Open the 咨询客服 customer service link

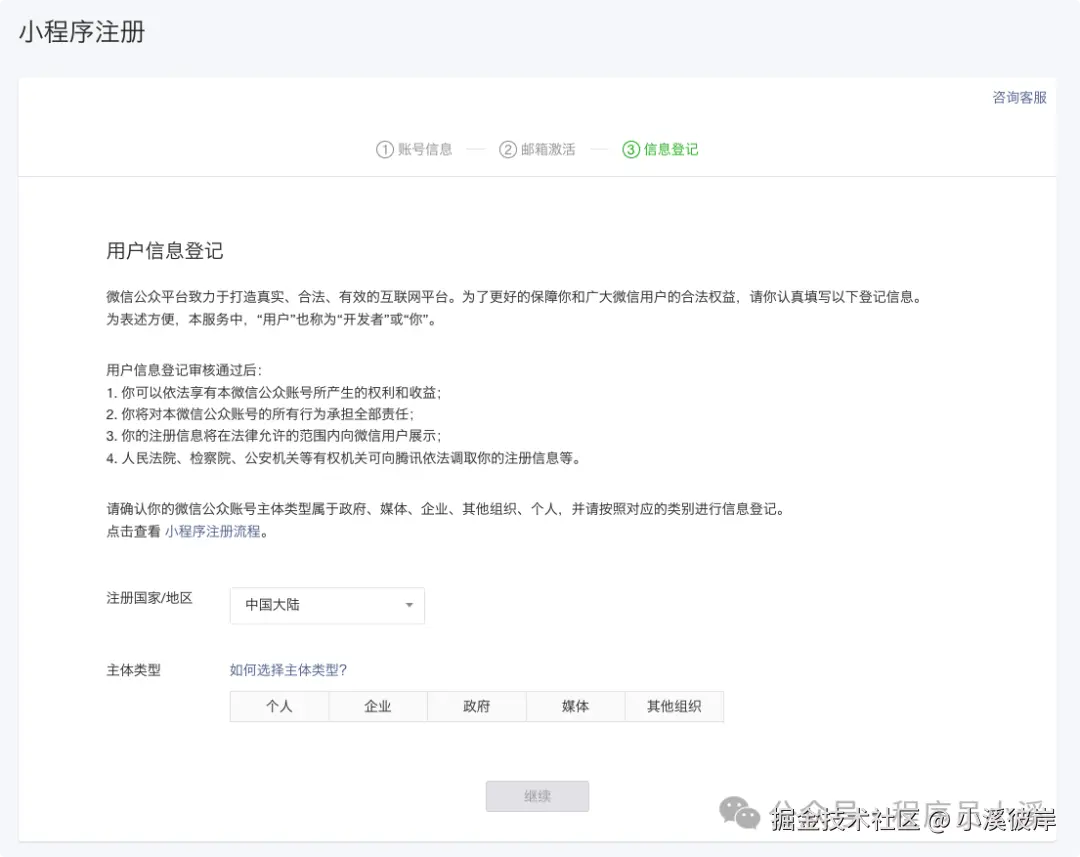1018,97
